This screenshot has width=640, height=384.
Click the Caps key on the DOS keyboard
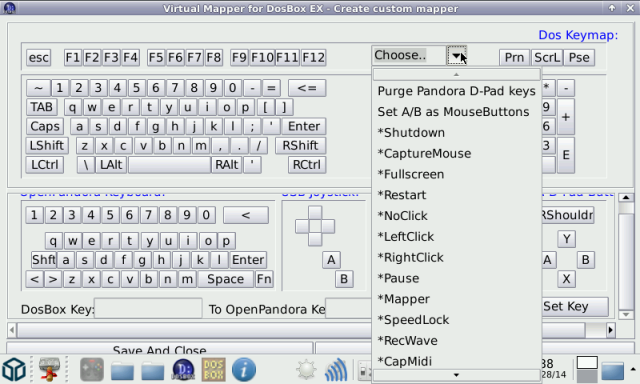coord(45,126)
